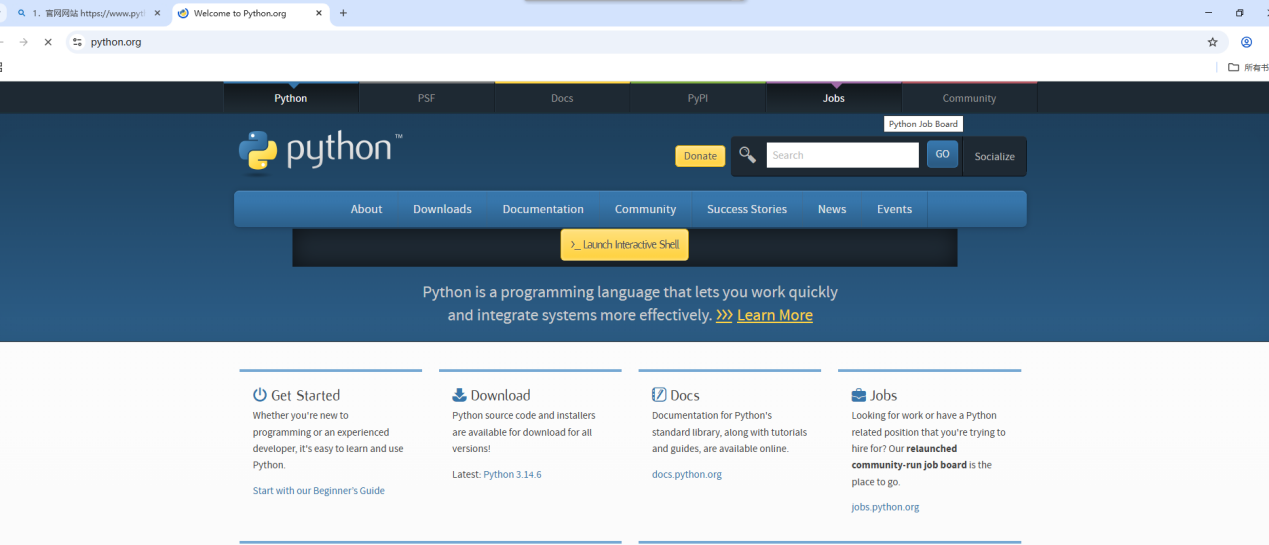The image size is (1269, 545).
Task: Close the 官网网站 tab
Action: (x=157, y=13)
